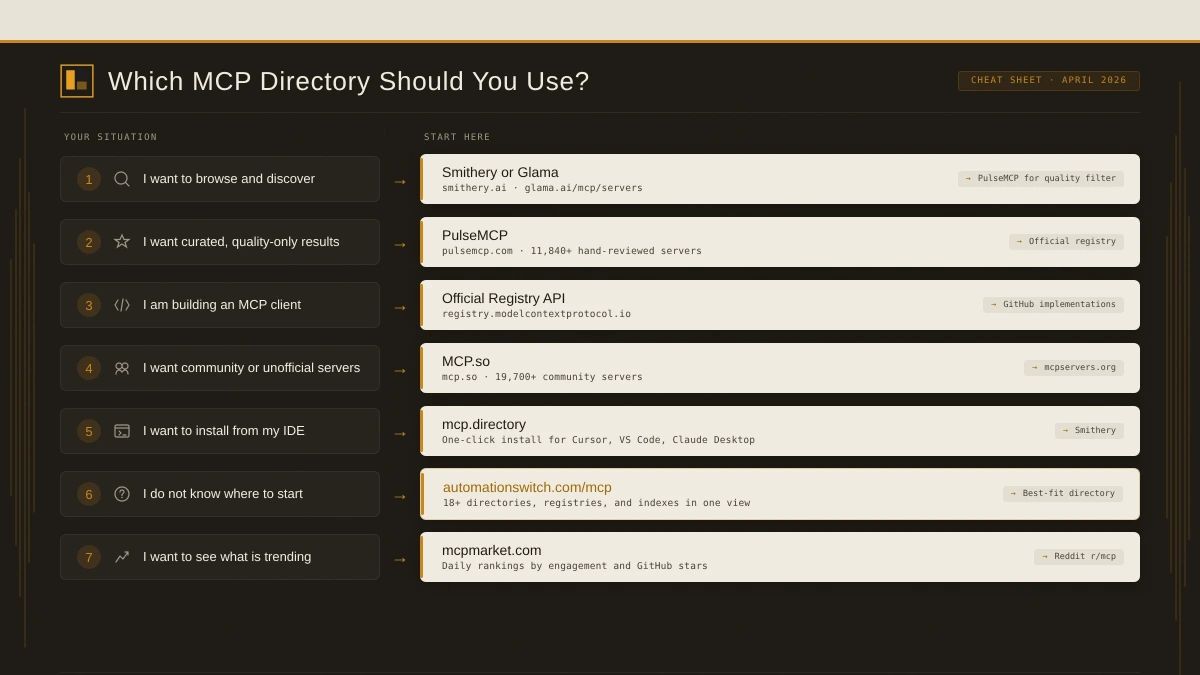Image resolution: width=1200 pixels, height=675 pixels.
Task: Click the question mark icon for not knowing where to start
Action: 121,493
